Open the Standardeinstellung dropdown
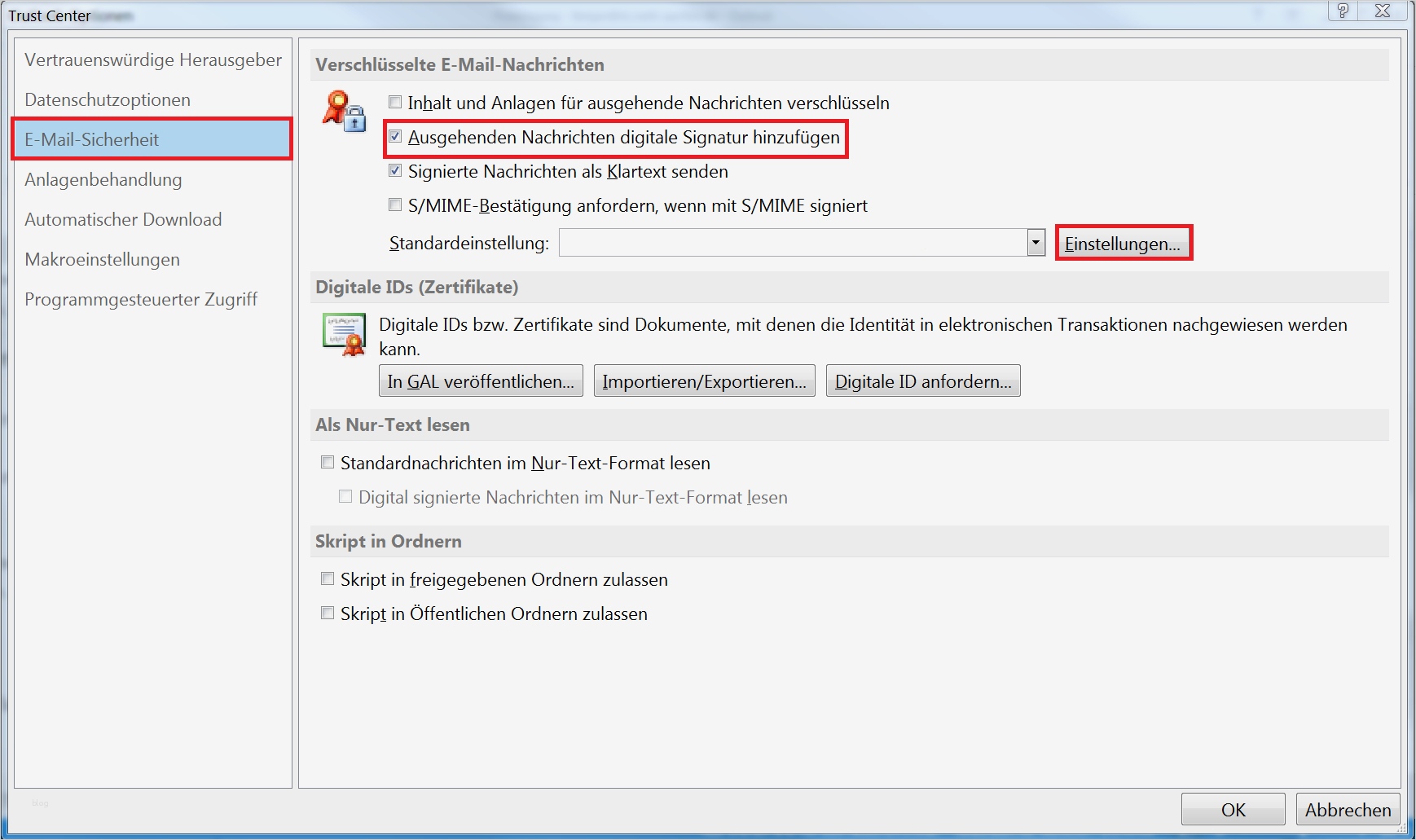1416x840 pixels. [1036, 242]
